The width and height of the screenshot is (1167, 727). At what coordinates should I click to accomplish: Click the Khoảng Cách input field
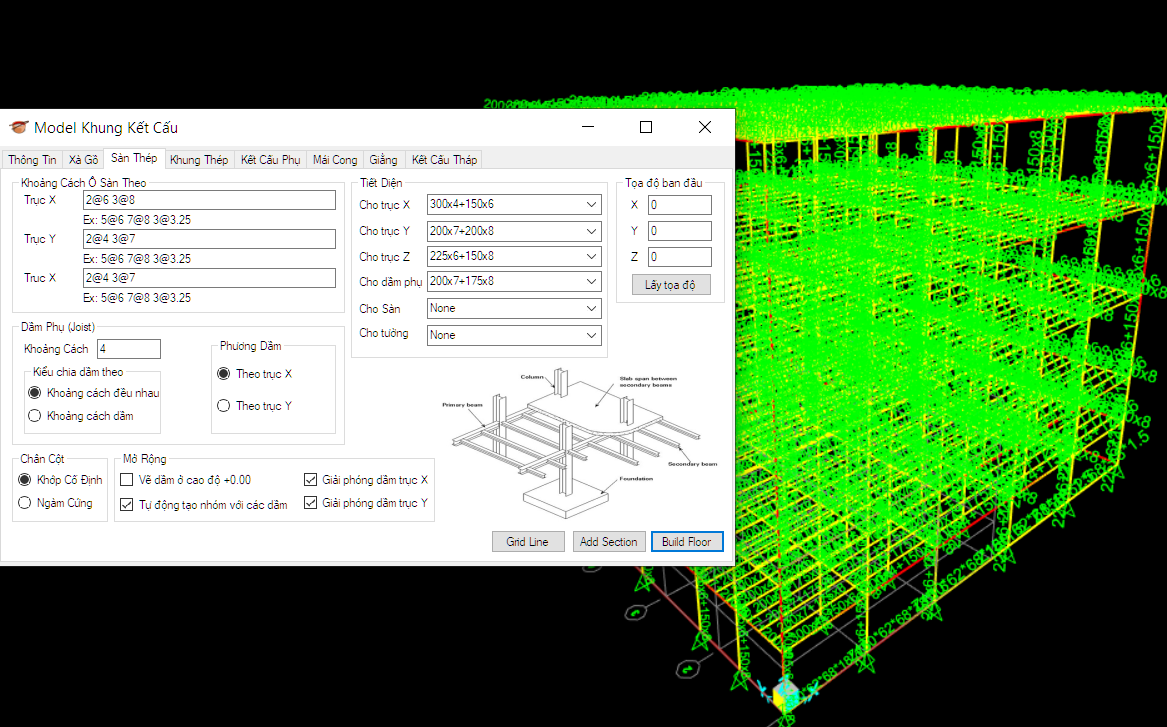128,349
